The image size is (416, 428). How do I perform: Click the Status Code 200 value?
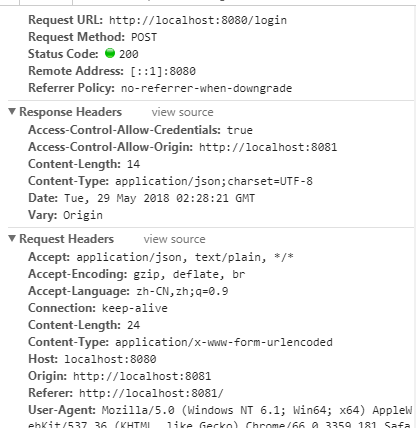(x=129, y=54)
